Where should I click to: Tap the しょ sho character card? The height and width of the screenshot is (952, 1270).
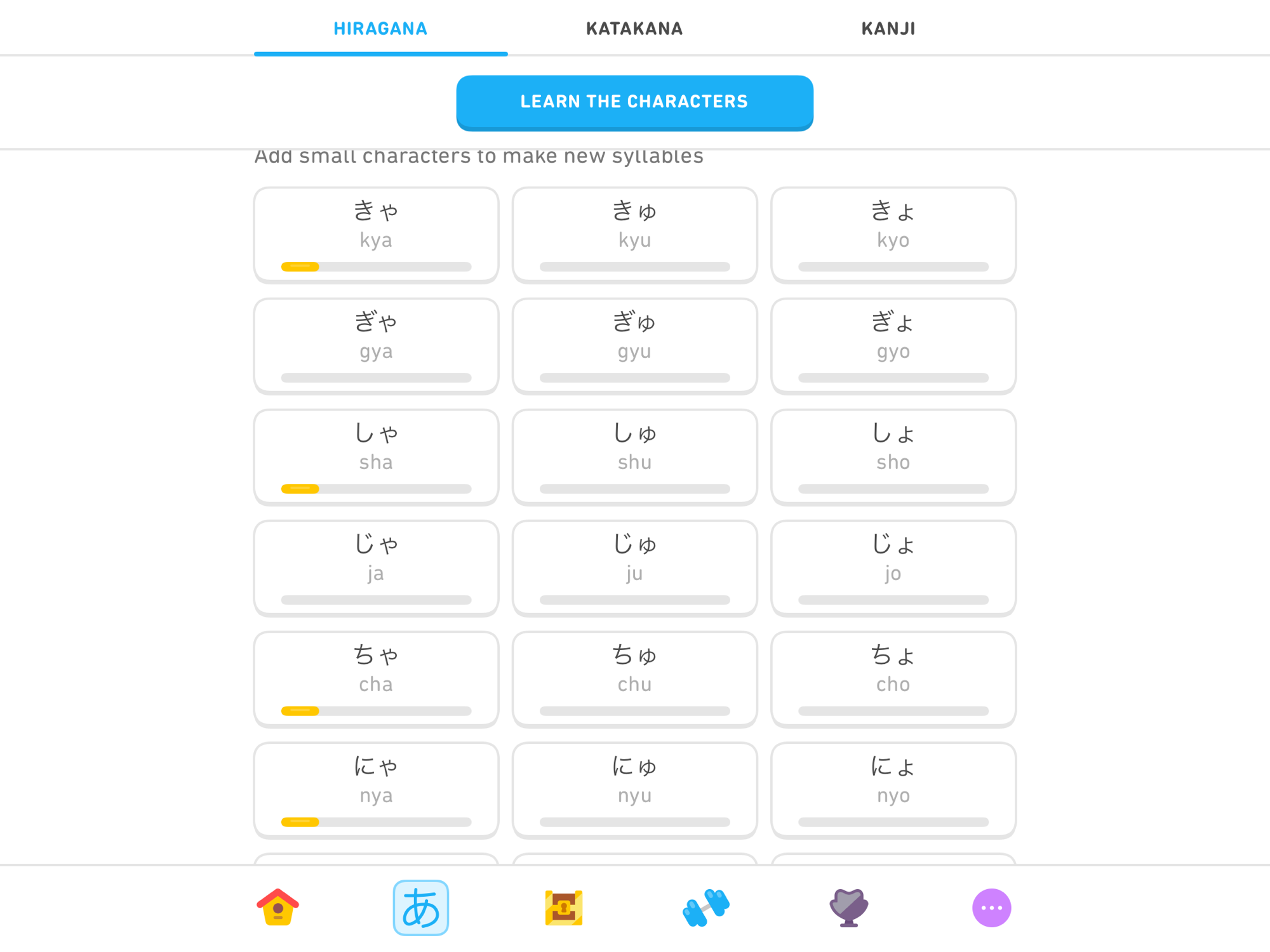point(893,457)
